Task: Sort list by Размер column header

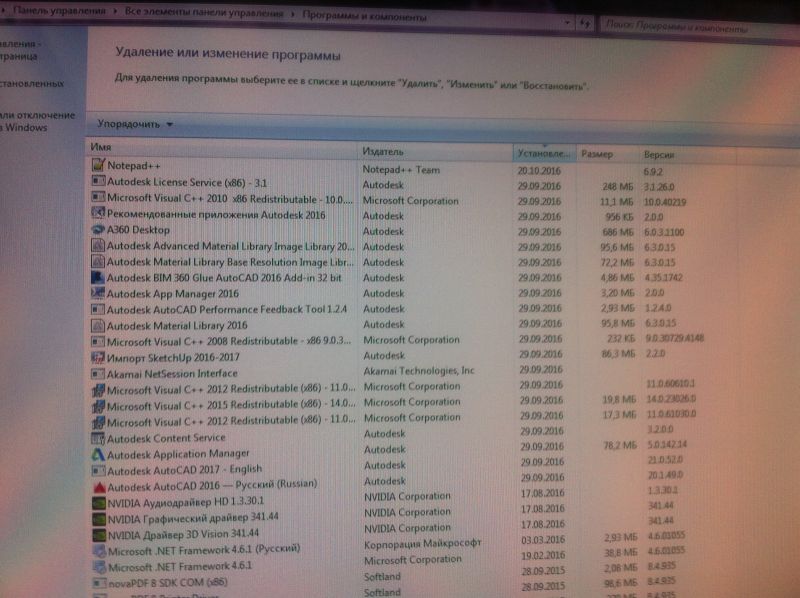Action: pos(607,154)
